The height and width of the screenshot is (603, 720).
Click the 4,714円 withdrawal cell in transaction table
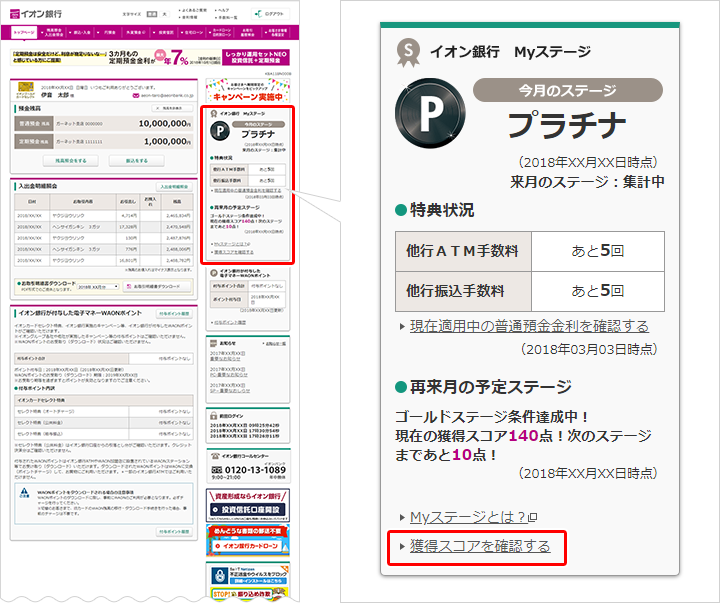click(129, 215)
